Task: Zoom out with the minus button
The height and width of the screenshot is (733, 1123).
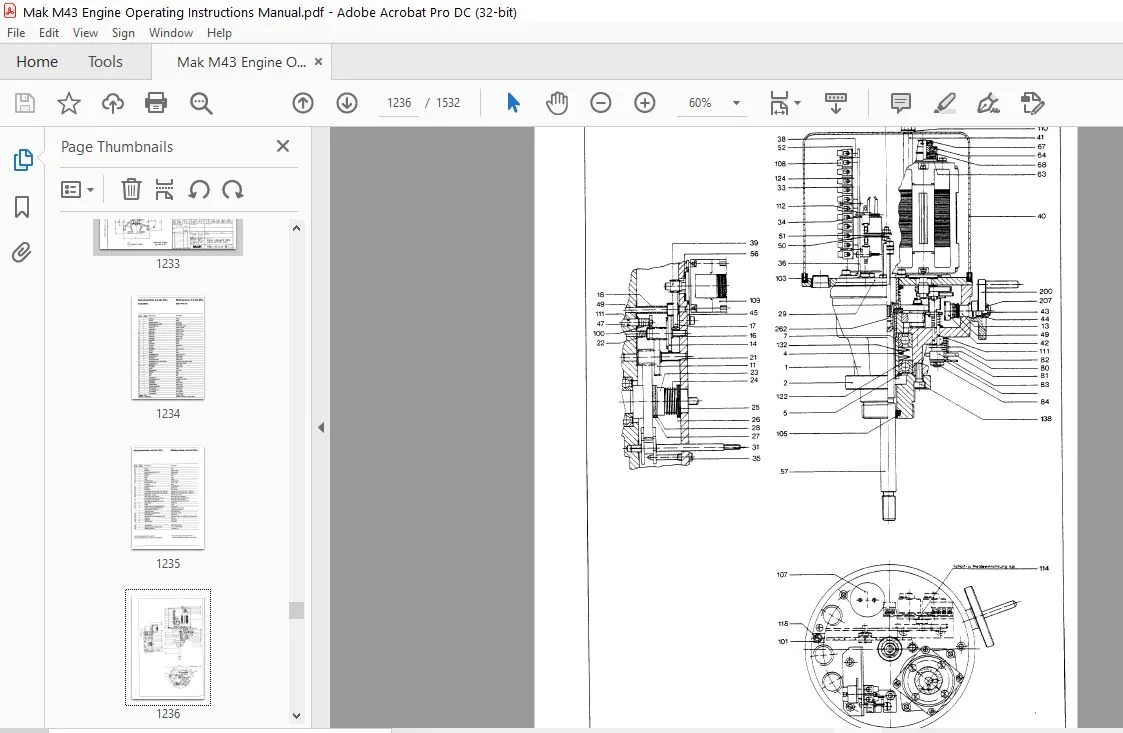Action: point(601,103)
